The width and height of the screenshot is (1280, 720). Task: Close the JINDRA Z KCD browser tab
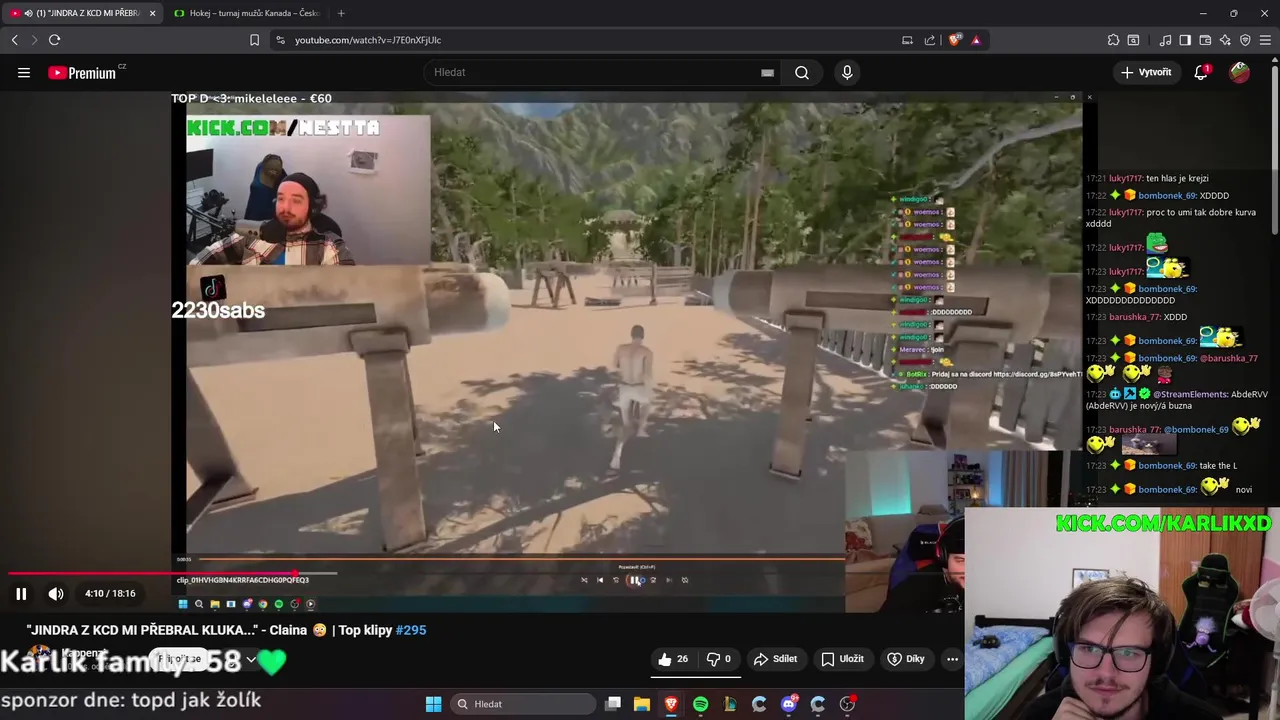point(152,13)
